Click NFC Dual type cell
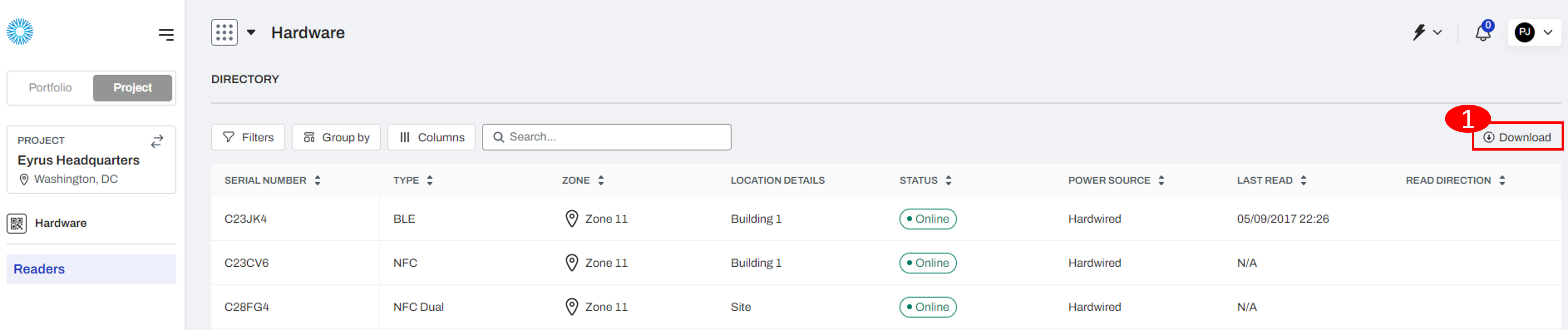 click(418, 307)
